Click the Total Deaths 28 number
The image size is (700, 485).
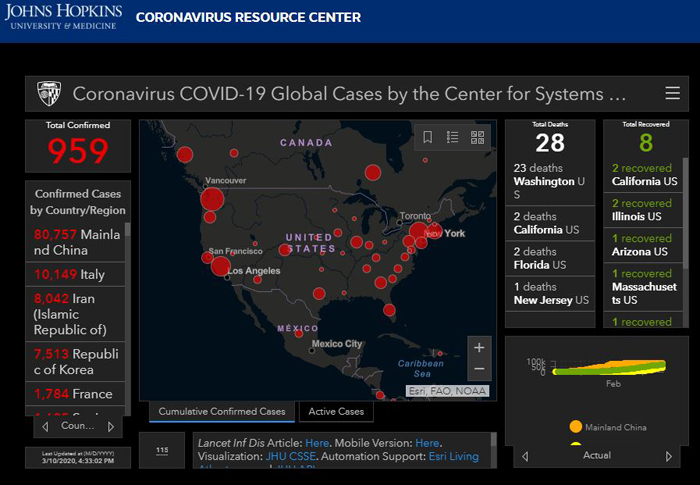(550, 143)
